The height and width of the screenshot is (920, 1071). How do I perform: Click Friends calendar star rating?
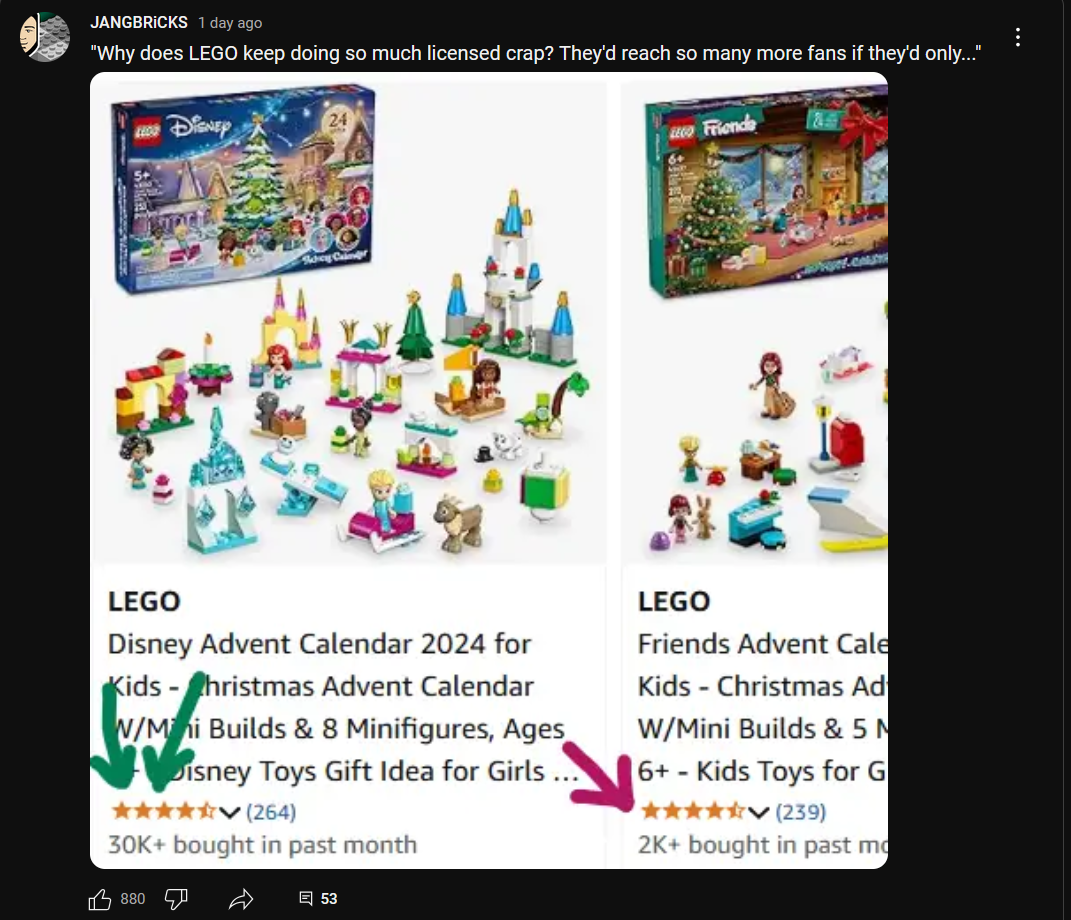[x=693, y=811]
